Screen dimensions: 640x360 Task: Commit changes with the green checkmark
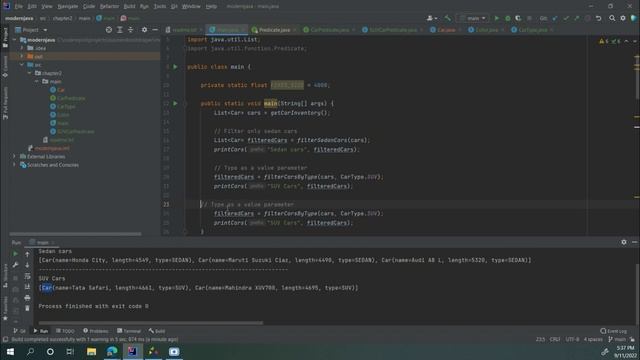point(566,18)
